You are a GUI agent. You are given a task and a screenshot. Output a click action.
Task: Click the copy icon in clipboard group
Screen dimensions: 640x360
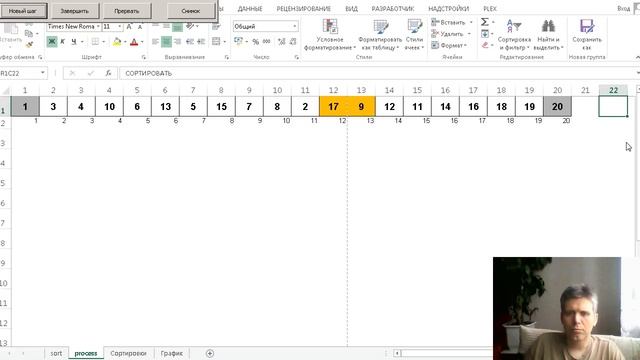[x=29, y=33]
